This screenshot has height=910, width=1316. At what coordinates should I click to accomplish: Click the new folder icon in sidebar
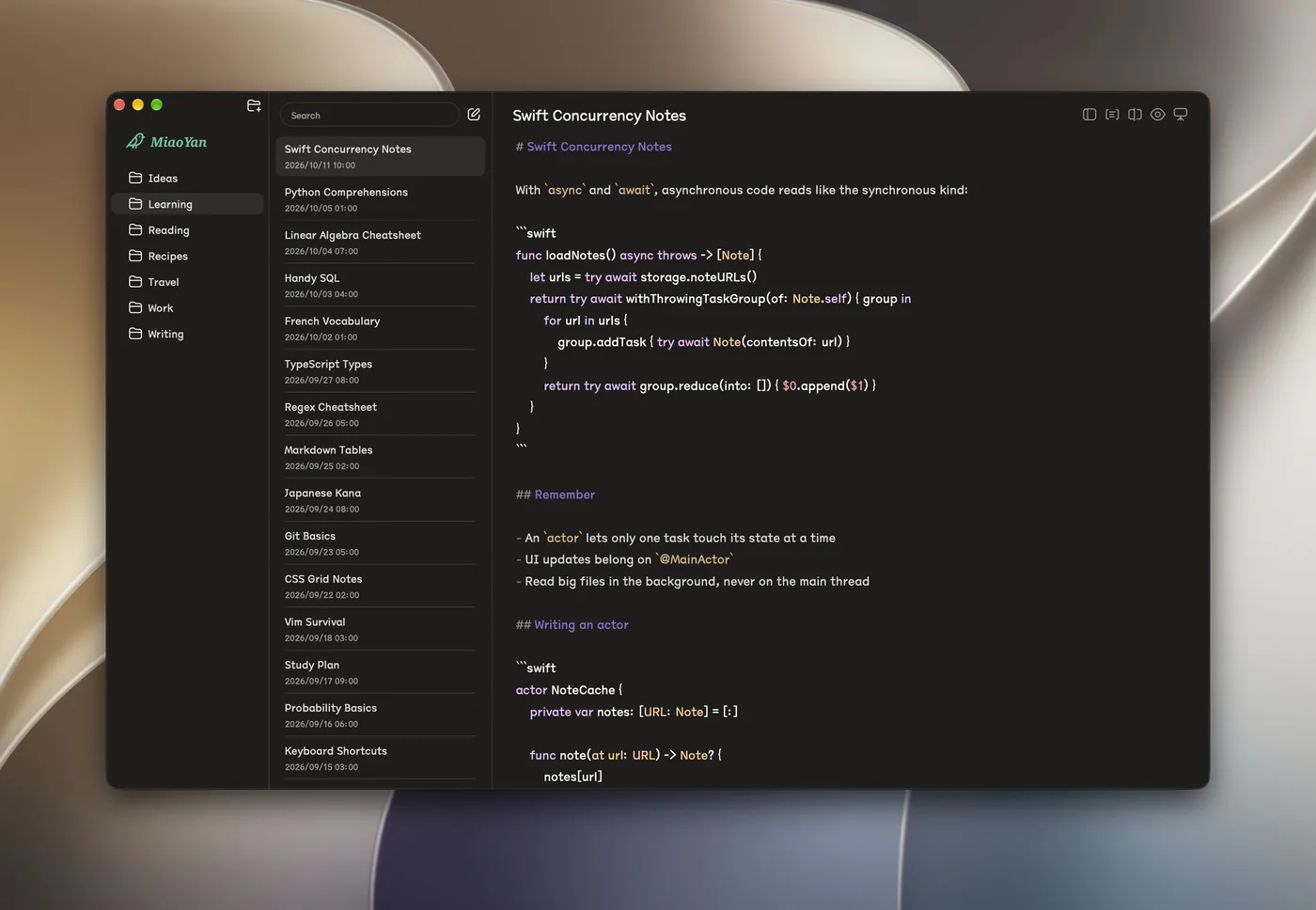254,106
